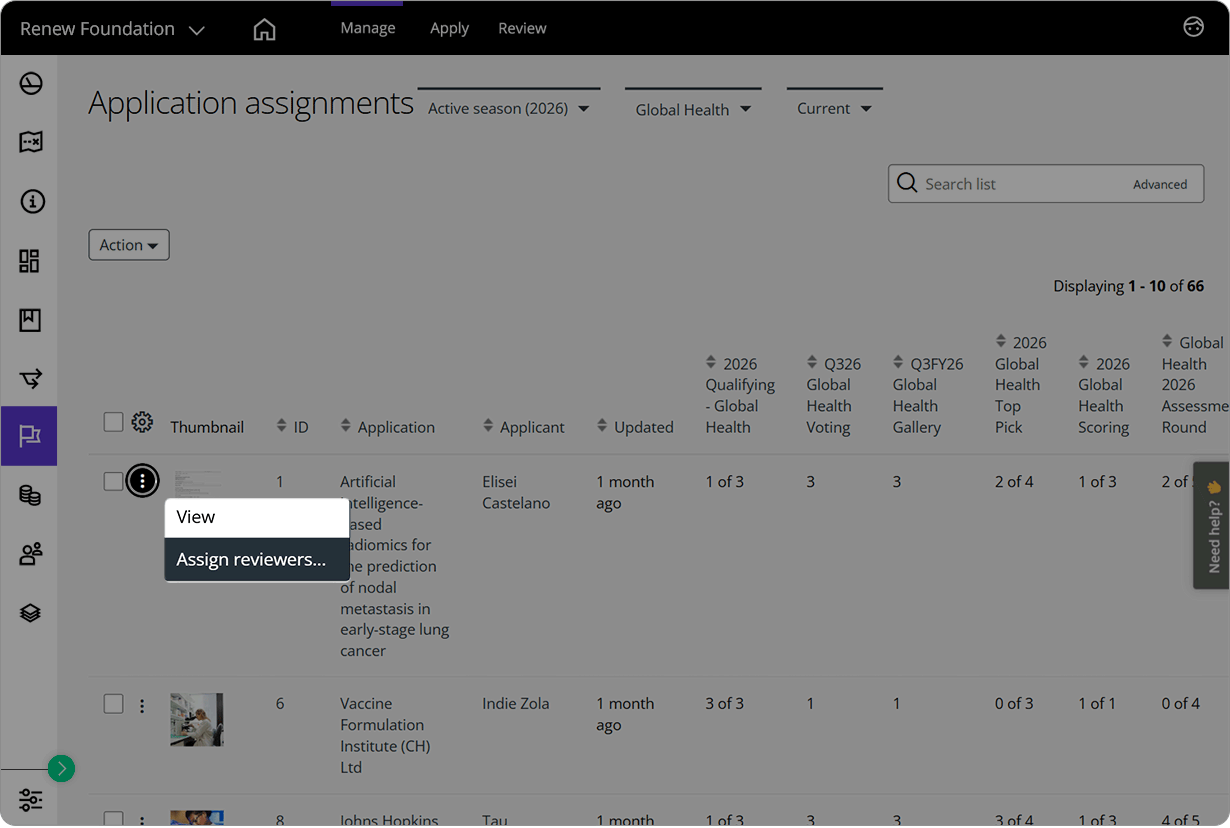Open the Need help? side tab

pos(1212,525)
